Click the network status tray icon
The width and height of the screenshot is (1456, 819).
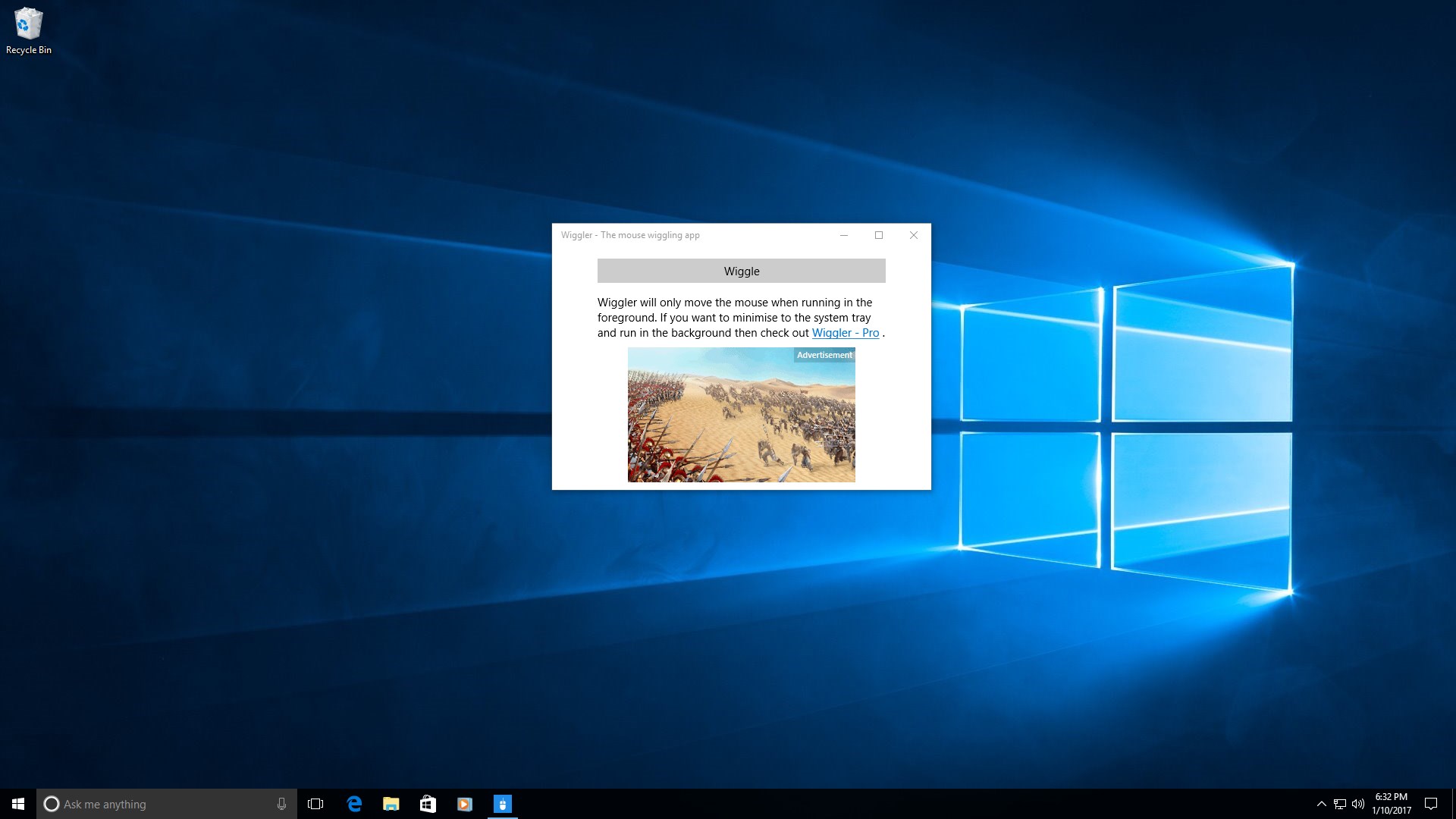[1340, 804]
